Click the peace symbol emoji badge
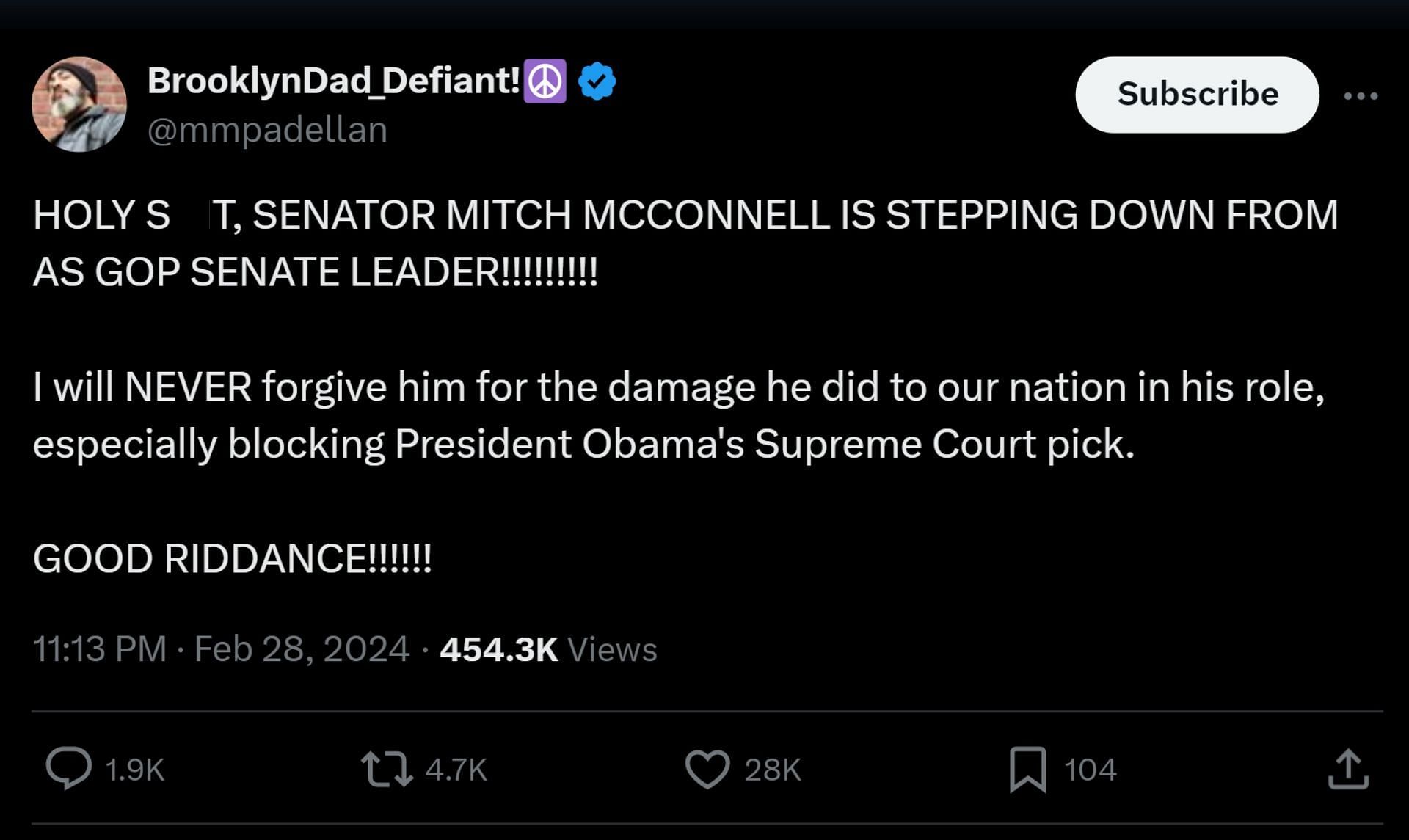This screenshot has height=840, width=1409. [x=545, y=81]
